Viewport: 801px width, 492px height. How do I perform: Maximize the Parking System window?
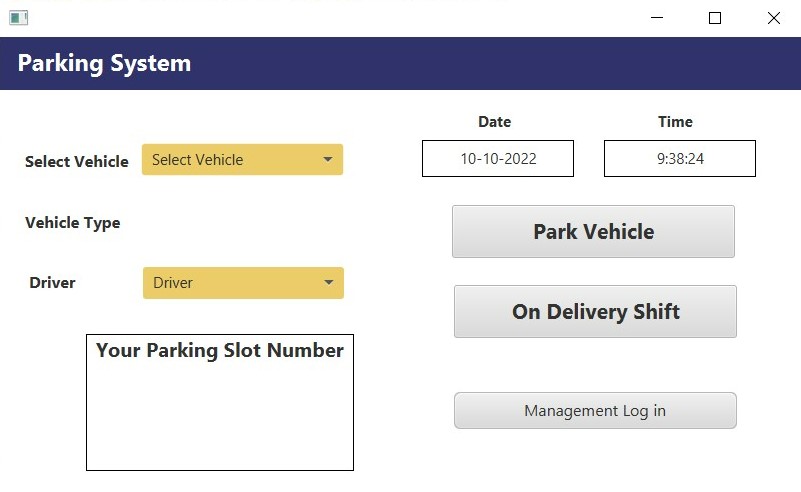click(715, 18)
